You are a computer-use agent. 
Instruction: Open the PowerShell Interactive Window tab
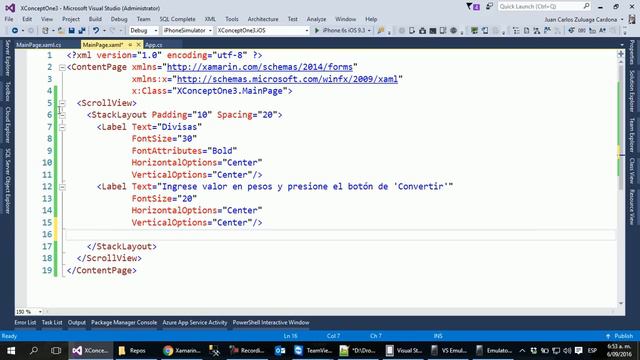271,322
